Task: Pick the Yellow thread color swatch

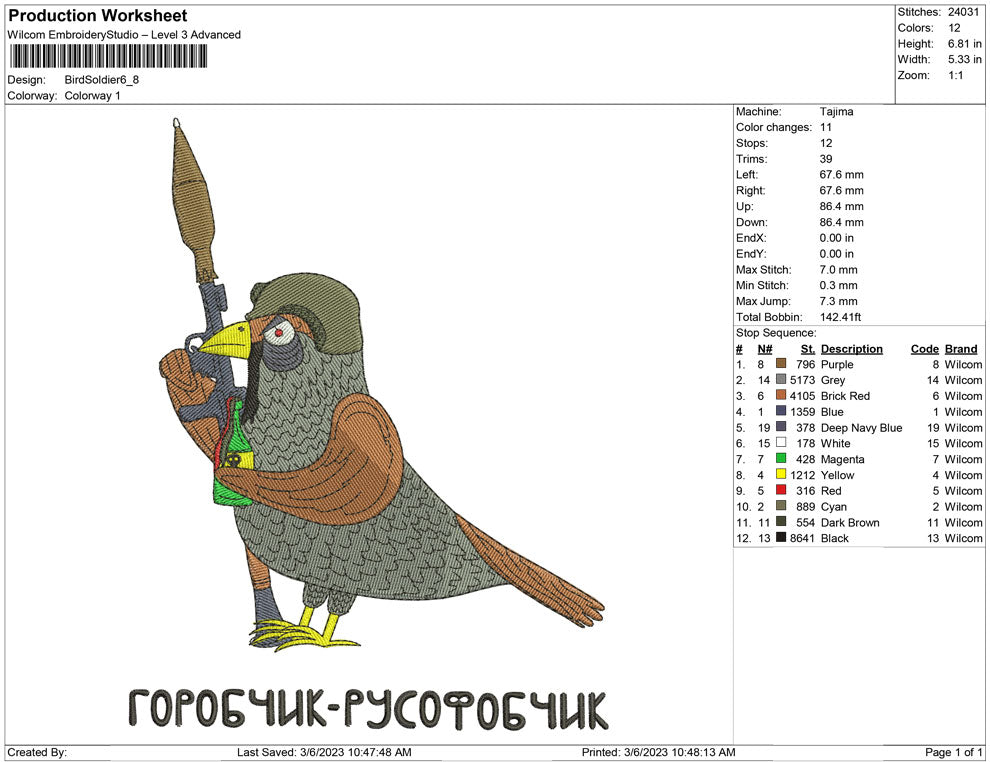Action: coord(781,475)
